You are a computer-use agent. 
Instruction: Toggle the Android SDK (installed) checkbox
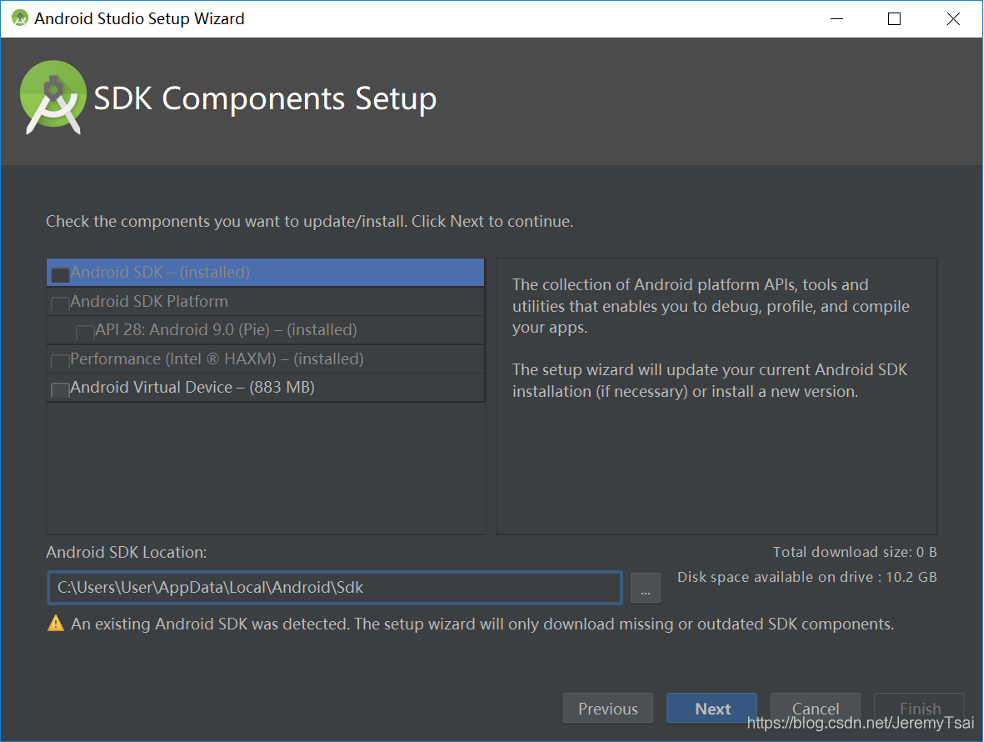(x=60, y=275)
